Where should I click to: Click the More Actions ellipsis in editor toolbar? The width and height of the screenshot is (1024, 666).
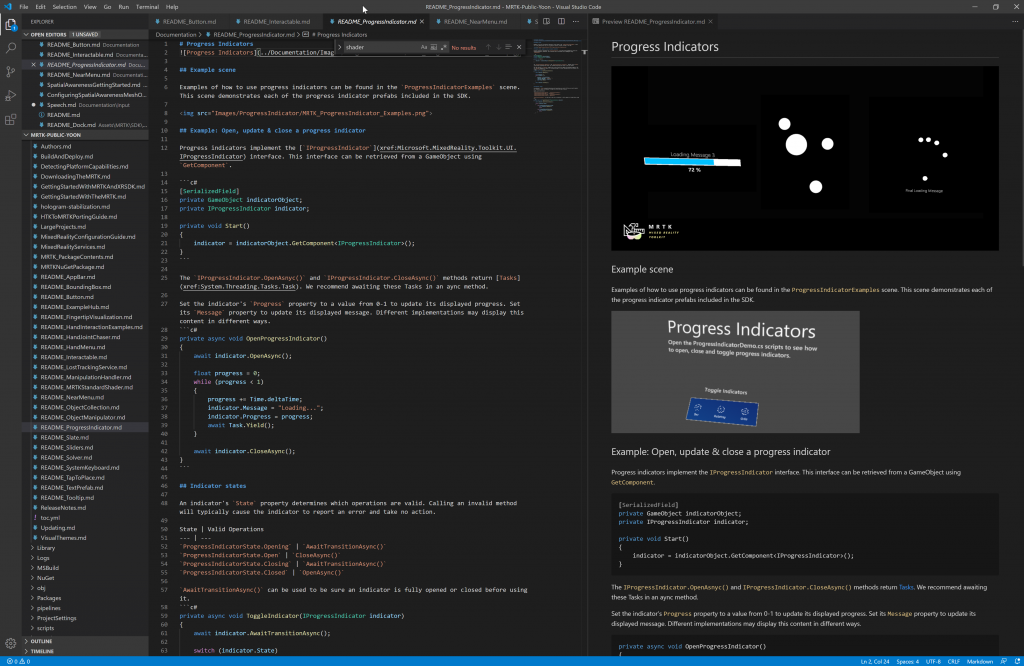tap(576, 21)
